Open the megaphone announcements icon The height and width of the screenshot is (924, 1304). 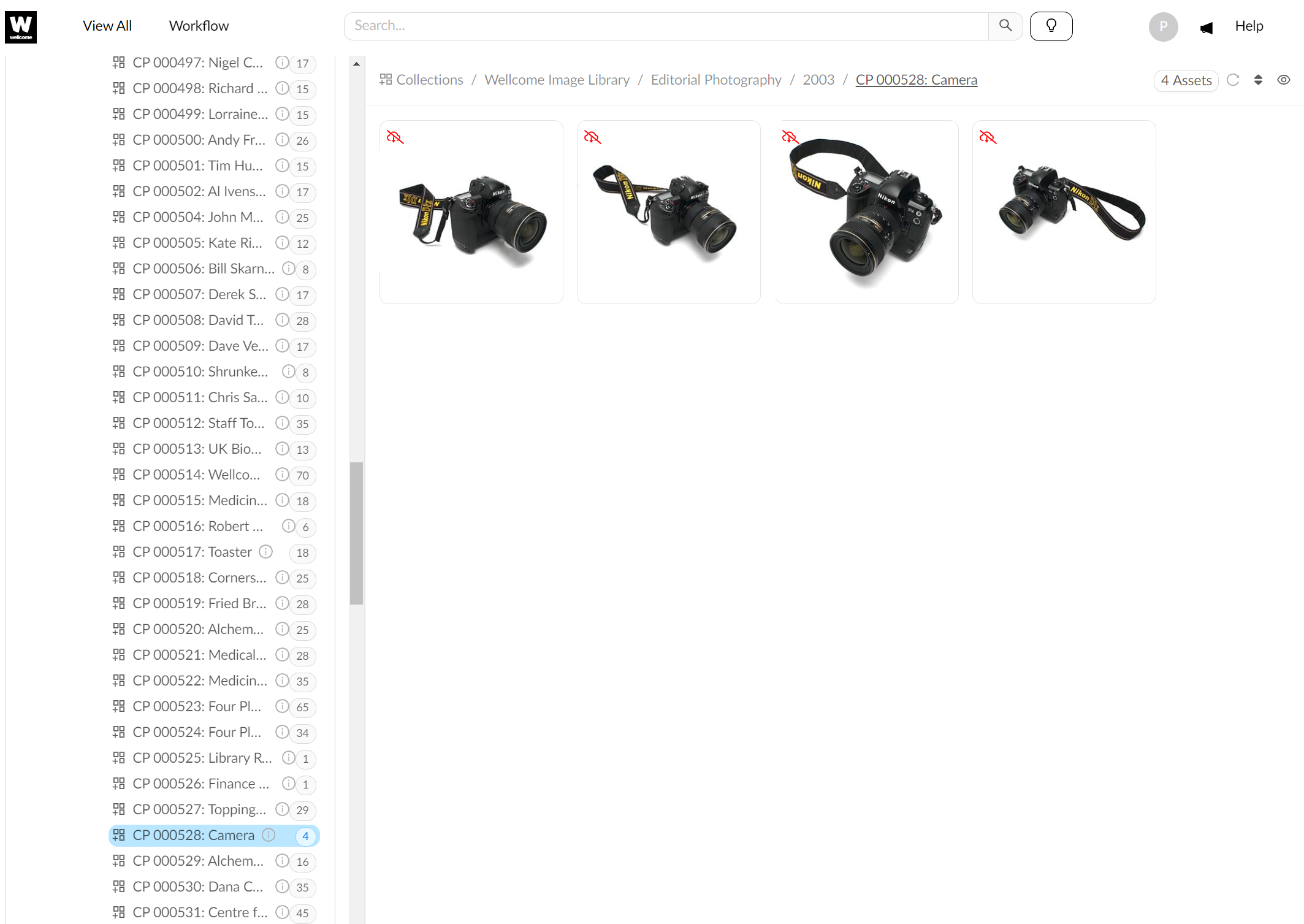(1206, 28)
